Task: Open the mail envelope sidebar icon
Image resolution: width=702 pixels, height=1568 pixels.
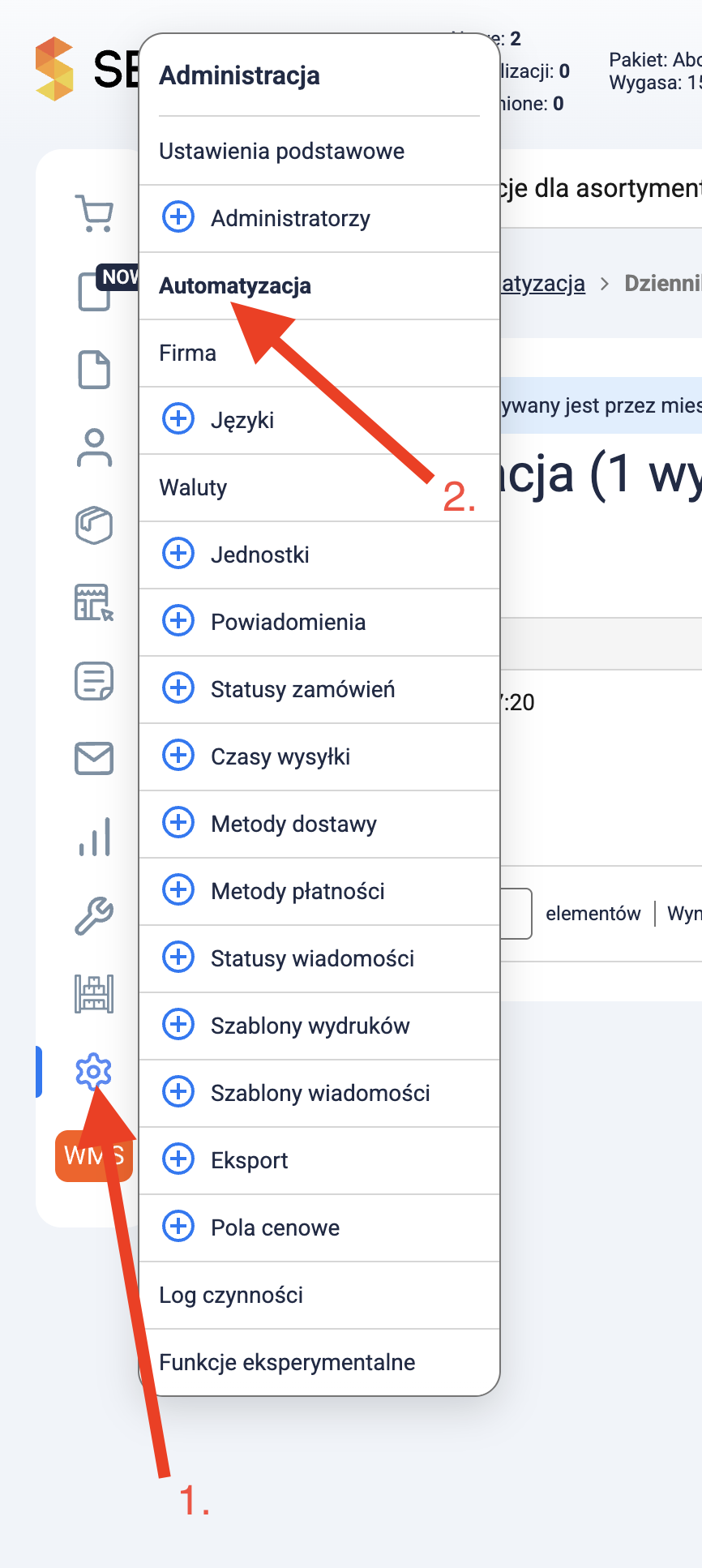Action: (x=94, y=759)
